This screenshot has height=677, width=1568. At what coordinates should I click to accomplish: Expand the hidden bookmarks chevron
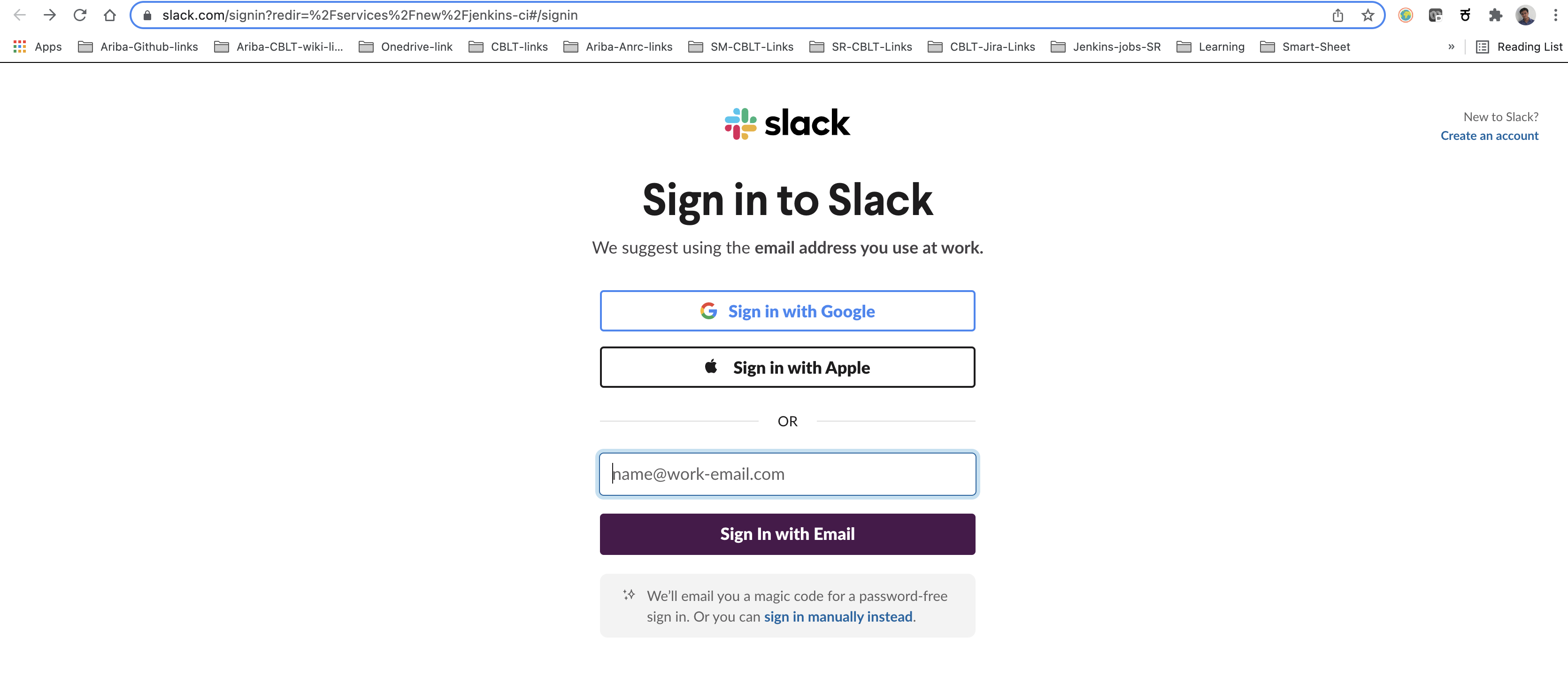[1451, 47]
